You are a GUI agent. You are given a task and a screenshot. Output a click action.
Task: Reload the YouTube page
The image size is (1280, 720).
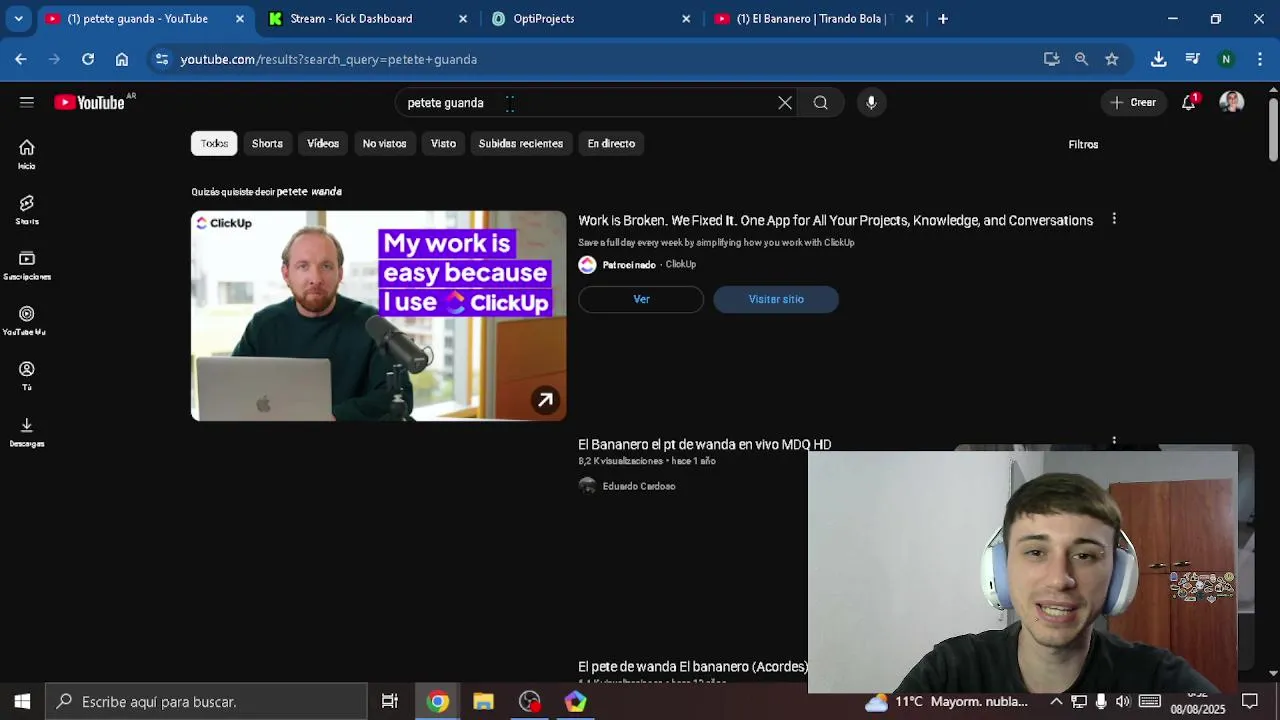88,59
